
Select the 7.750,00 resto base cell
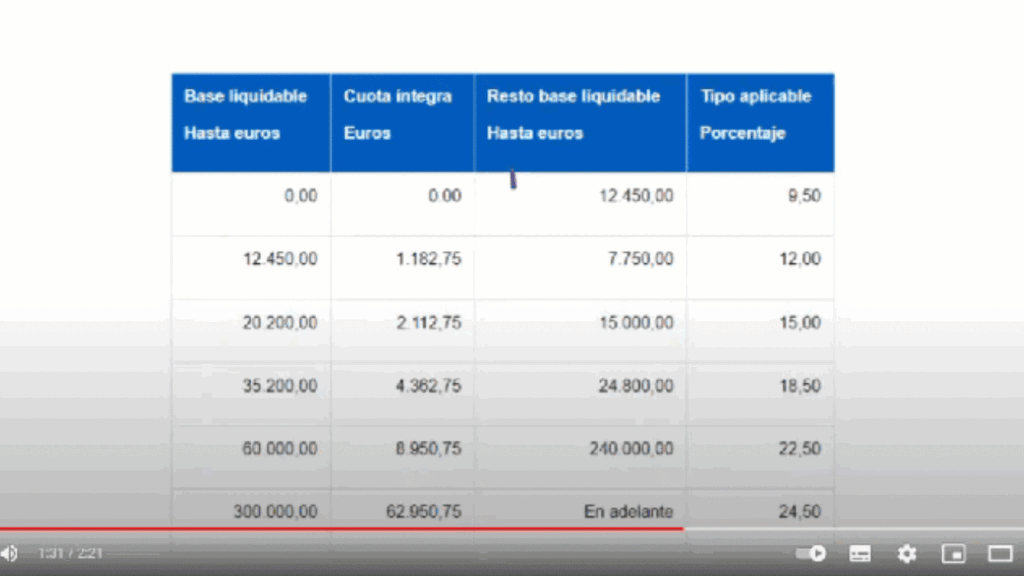point(581,268)
